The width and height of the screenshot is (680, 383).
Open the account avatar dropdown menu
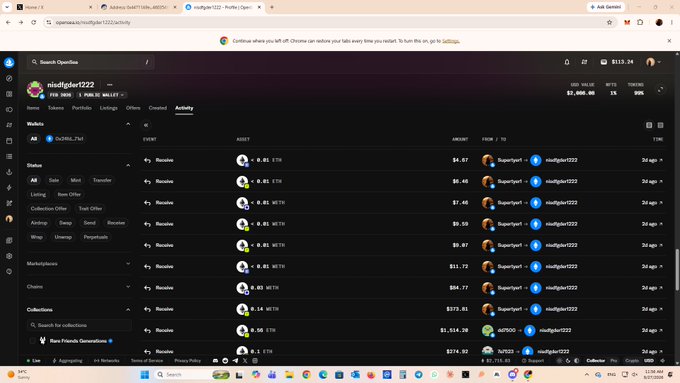pos(654,62)
